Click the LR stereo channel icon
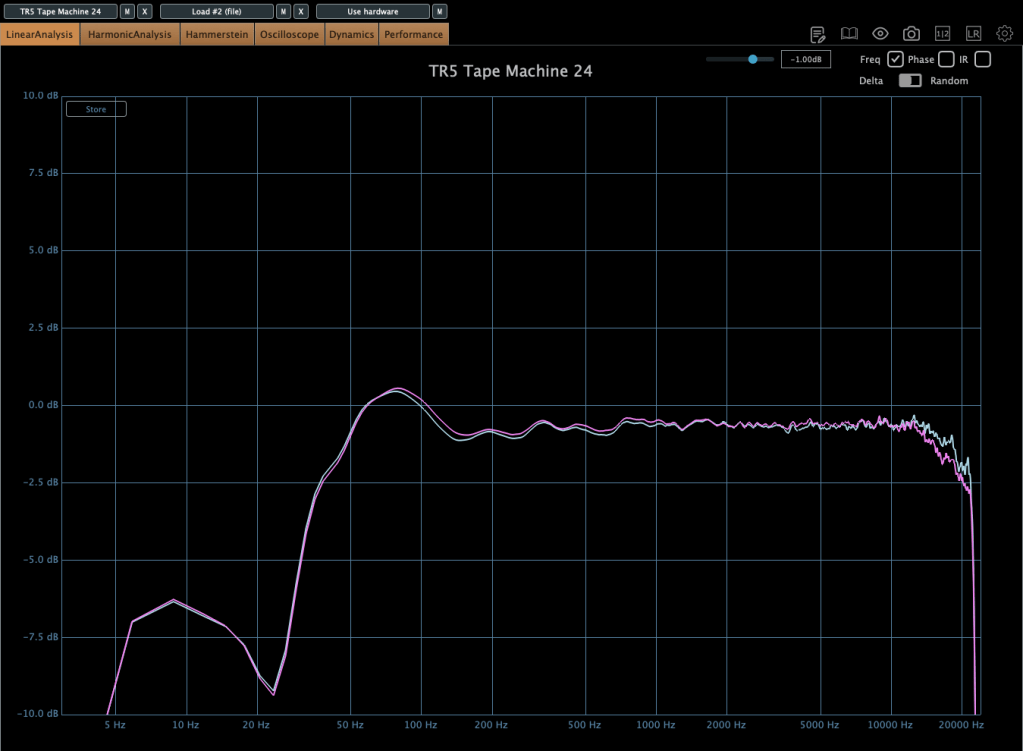The height and width of the screenshot is (751, 1023). (x=973, y=34)
